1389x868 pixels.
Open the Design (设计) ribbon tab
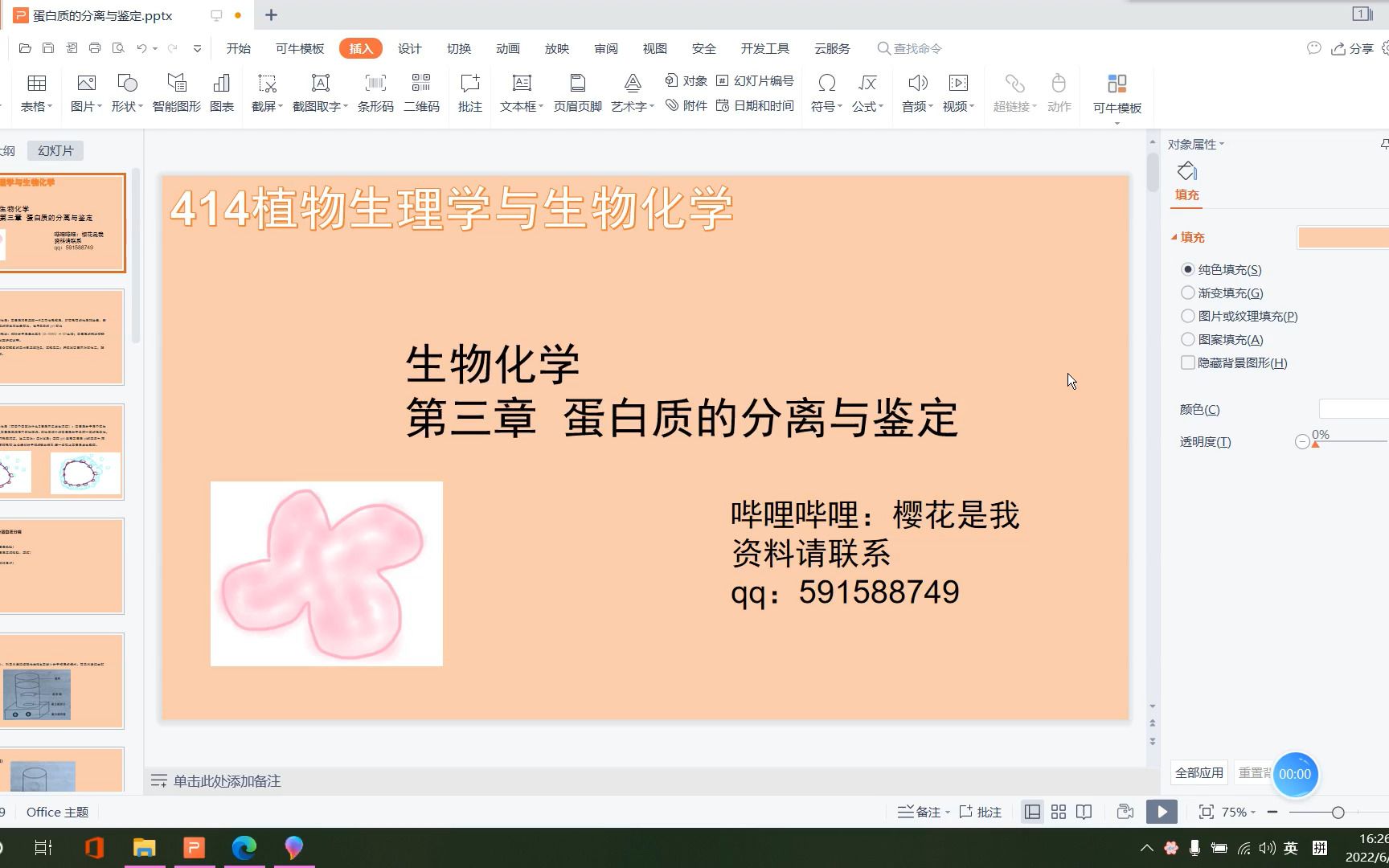pyautogui.click(x=410, y=48)
